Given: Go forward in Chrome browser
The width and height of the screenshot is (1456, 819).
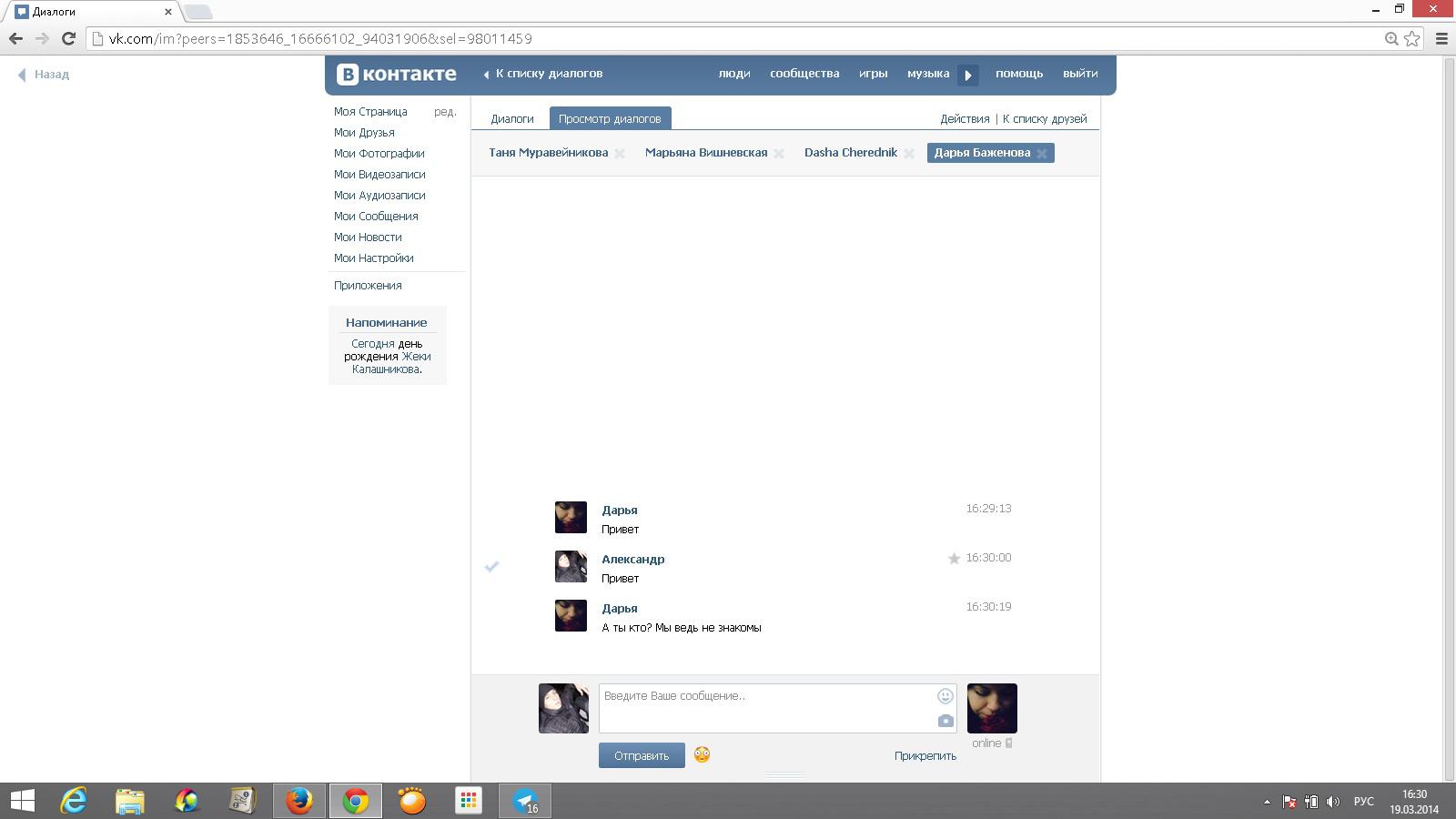Looking at the screenshot, I should [42, 38].
